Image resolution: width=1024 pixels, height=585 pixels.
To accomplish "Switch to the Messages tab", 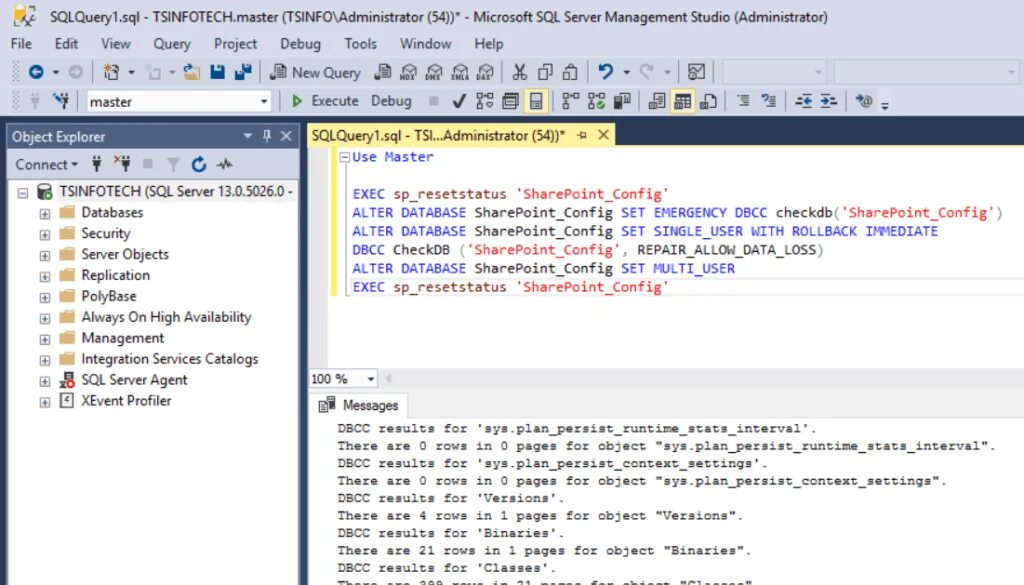I will 359,405.
